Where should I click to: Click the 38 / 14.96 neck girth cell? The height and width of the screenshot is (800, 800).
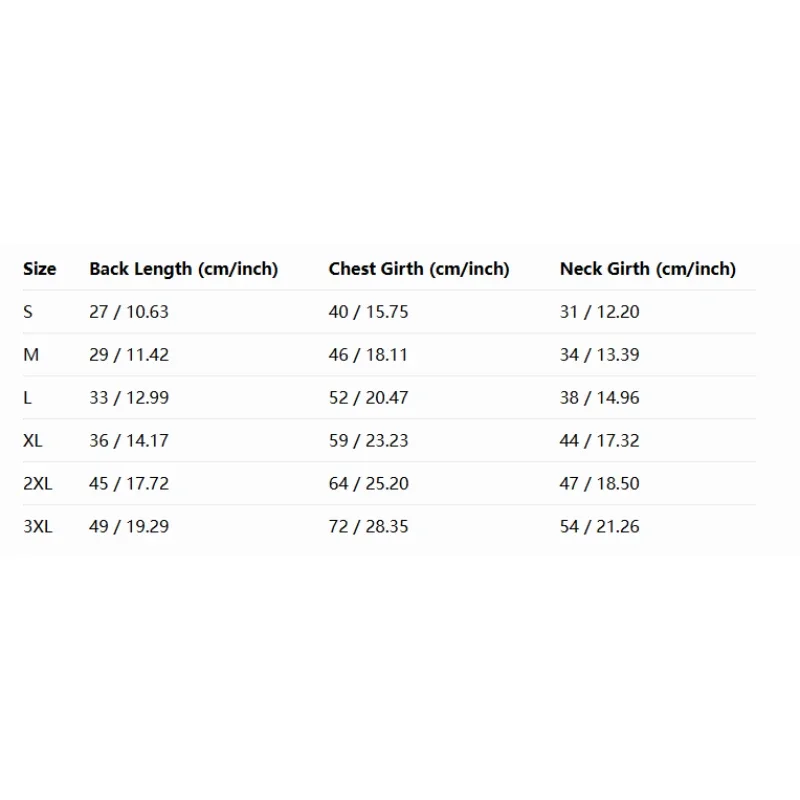[600, 398]
